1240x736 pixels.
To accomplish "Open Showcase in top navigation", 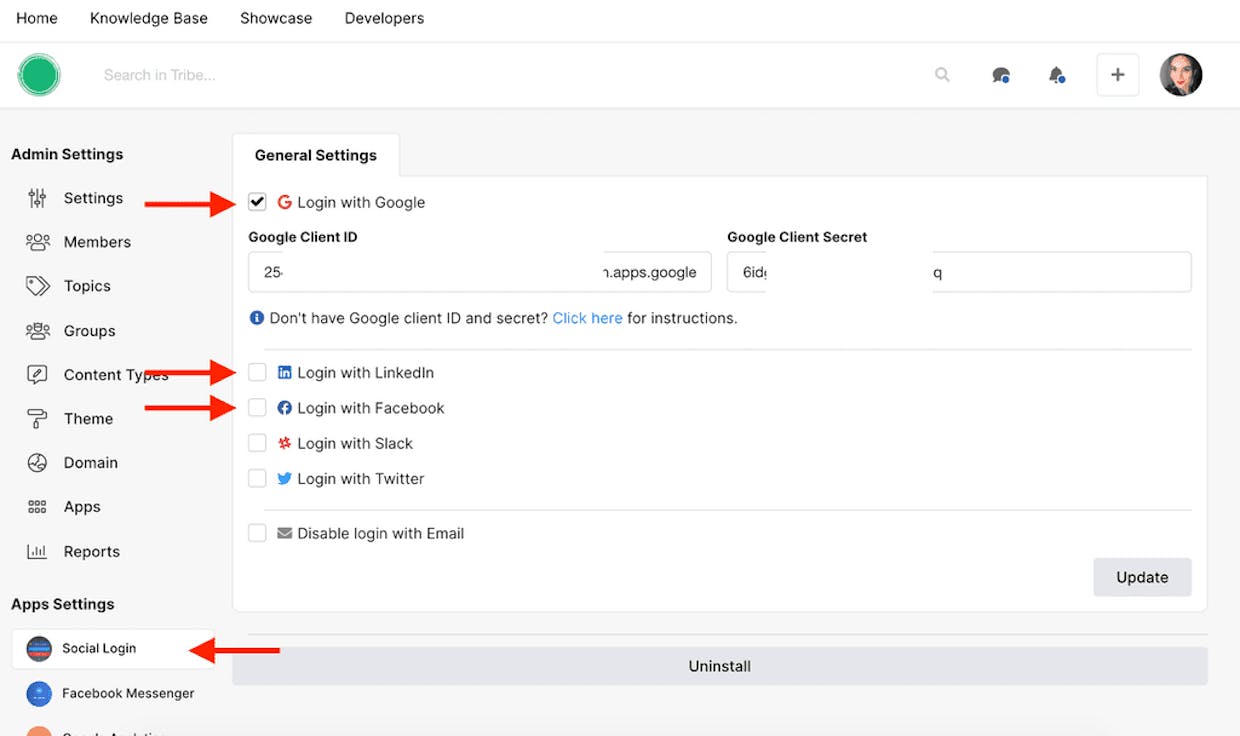I will coord(276,18).
